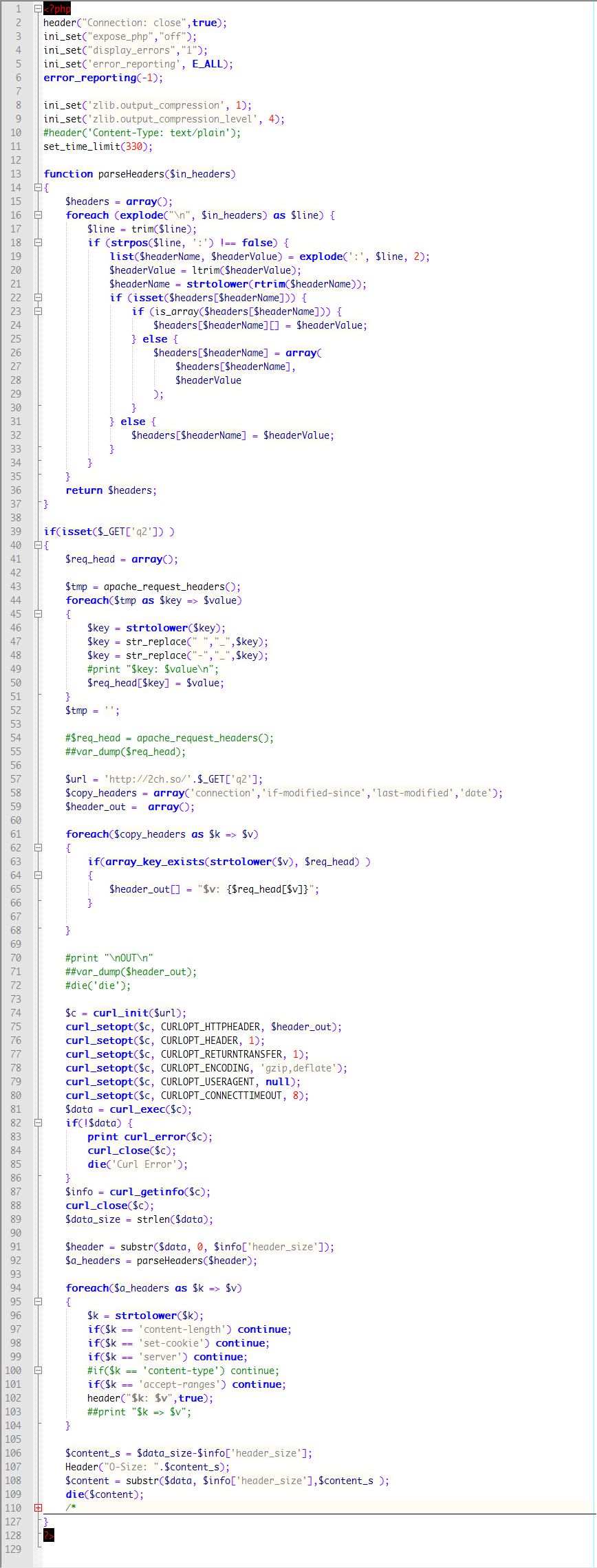Click line number 129 in the gutter
597x1568 pixels.
[x=13, y=1549]
